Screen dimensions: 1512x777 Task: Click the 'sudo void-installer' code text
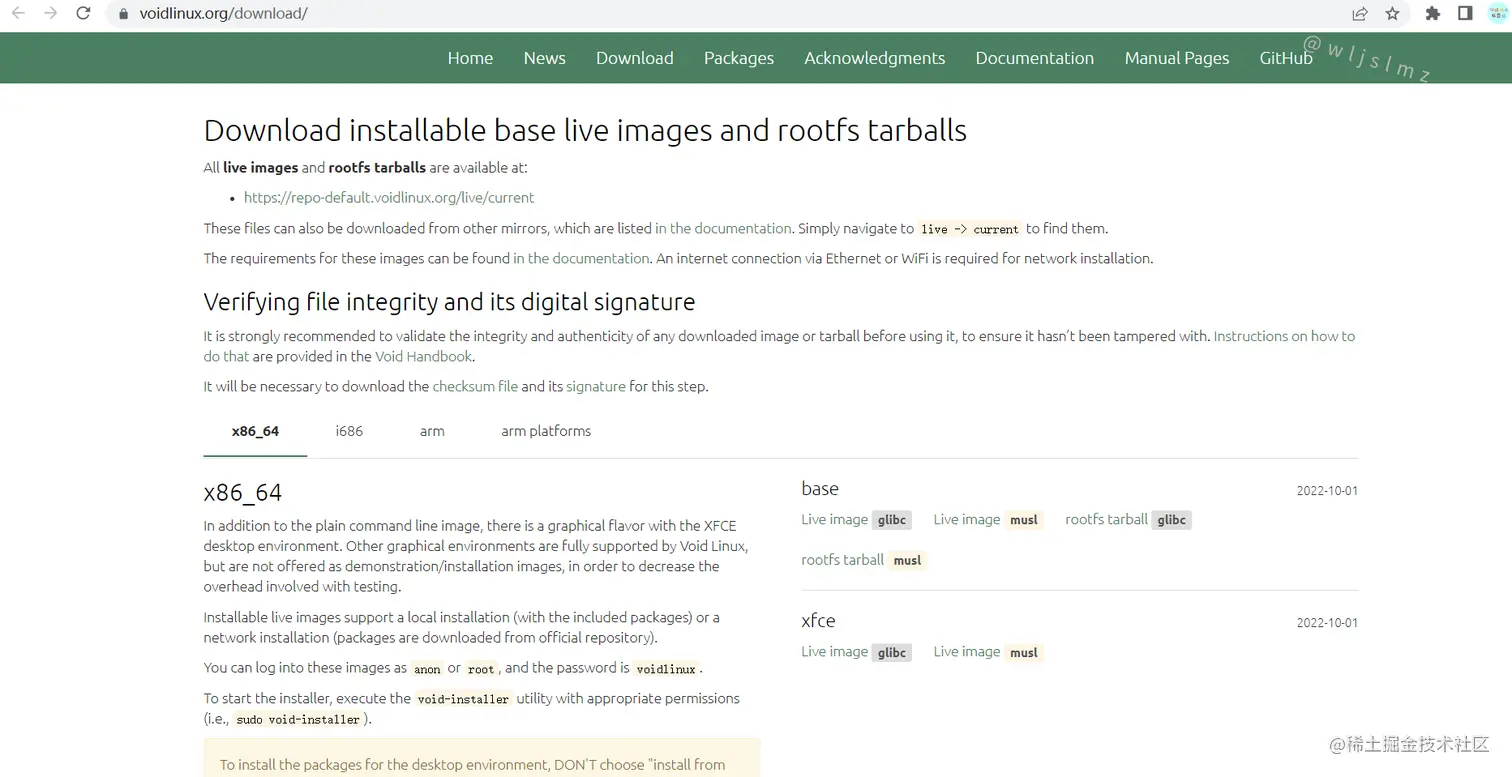[298, 720]
